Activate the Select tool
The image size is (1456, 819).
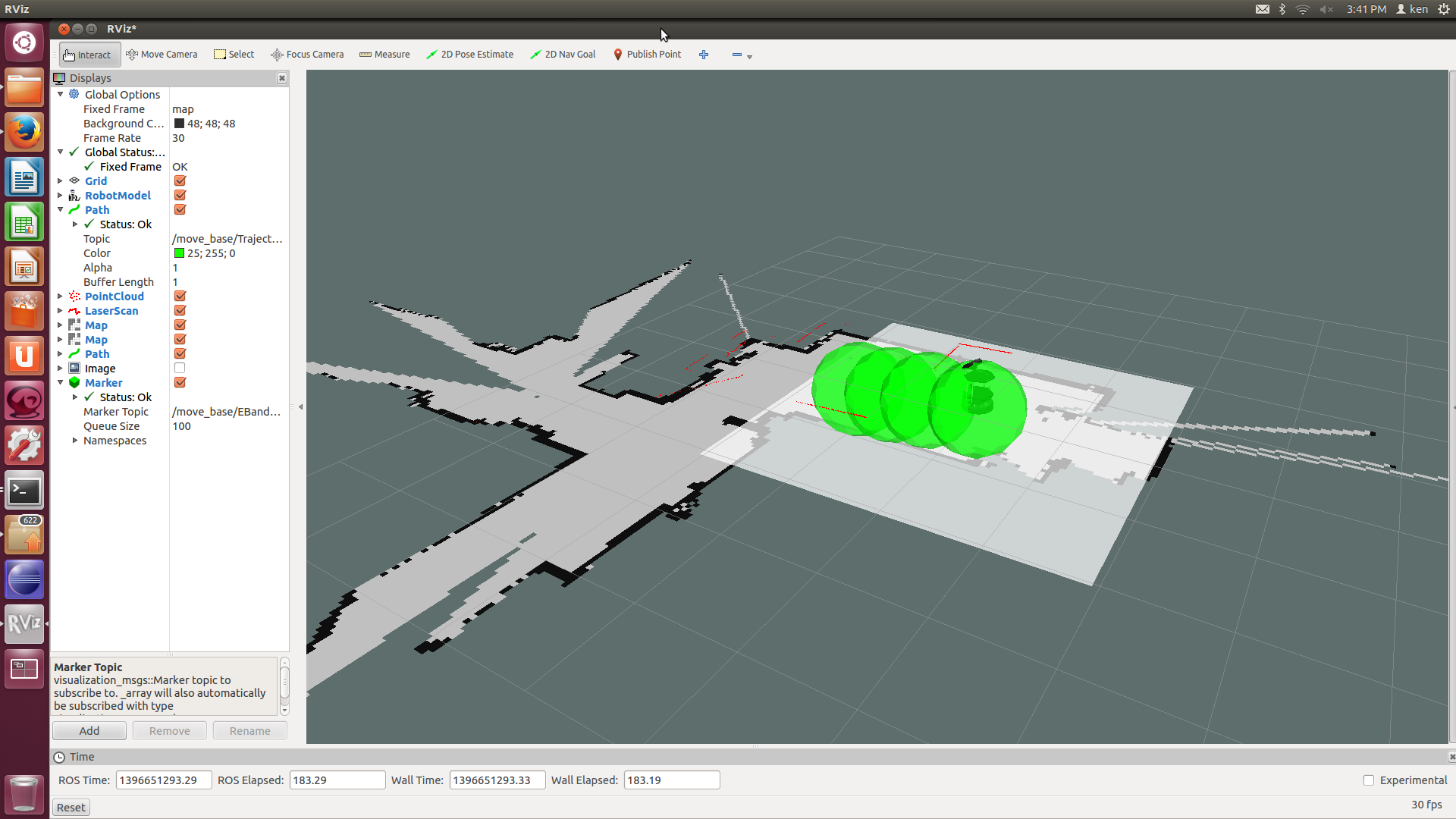click(234, 55)
